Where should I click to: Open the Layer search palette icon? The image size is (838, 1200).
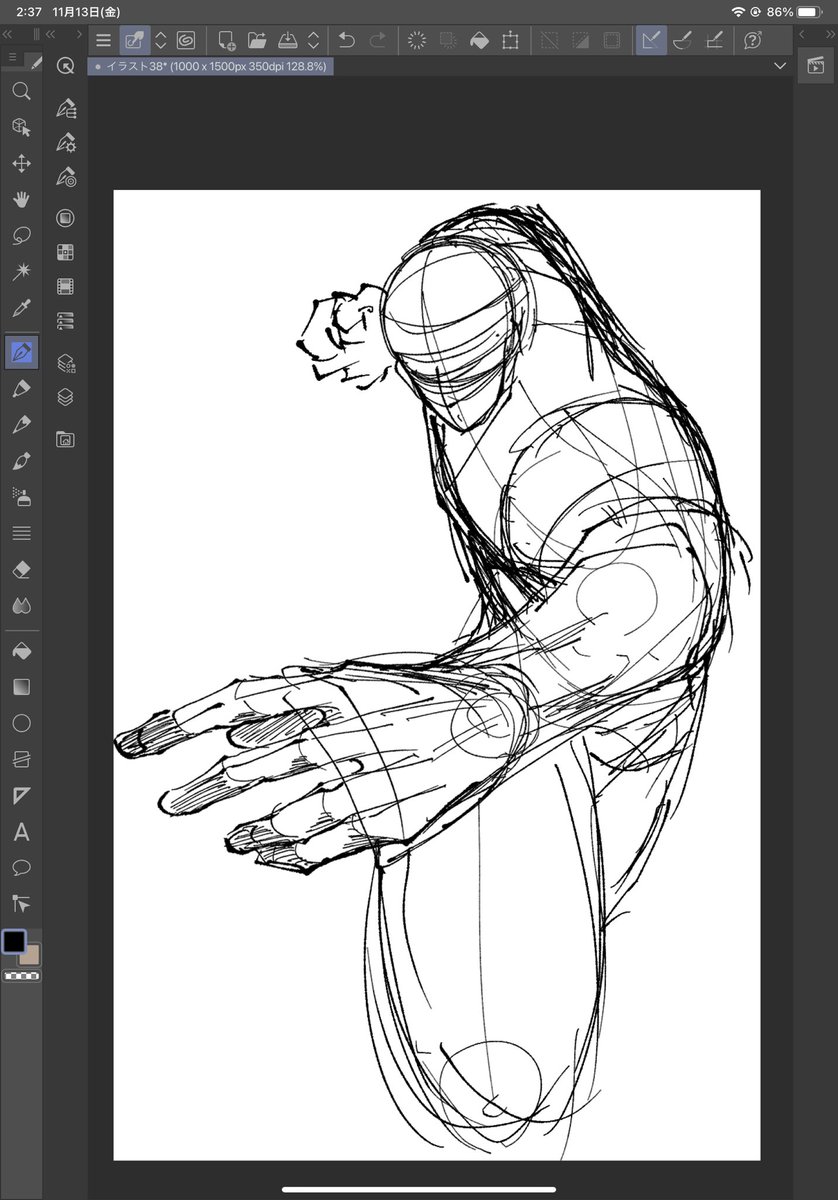(66, 362)
